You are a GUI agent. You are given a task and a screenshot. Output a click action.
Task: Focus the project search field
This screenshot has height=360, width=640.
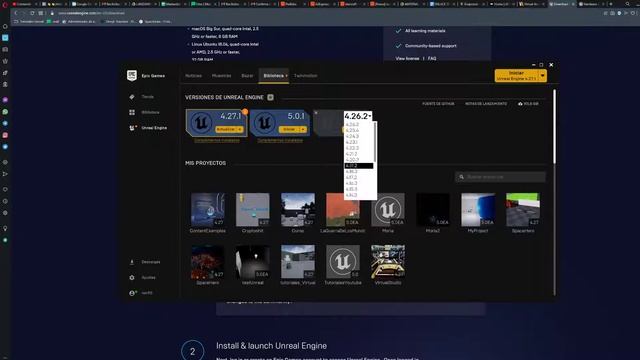[500, 177]
